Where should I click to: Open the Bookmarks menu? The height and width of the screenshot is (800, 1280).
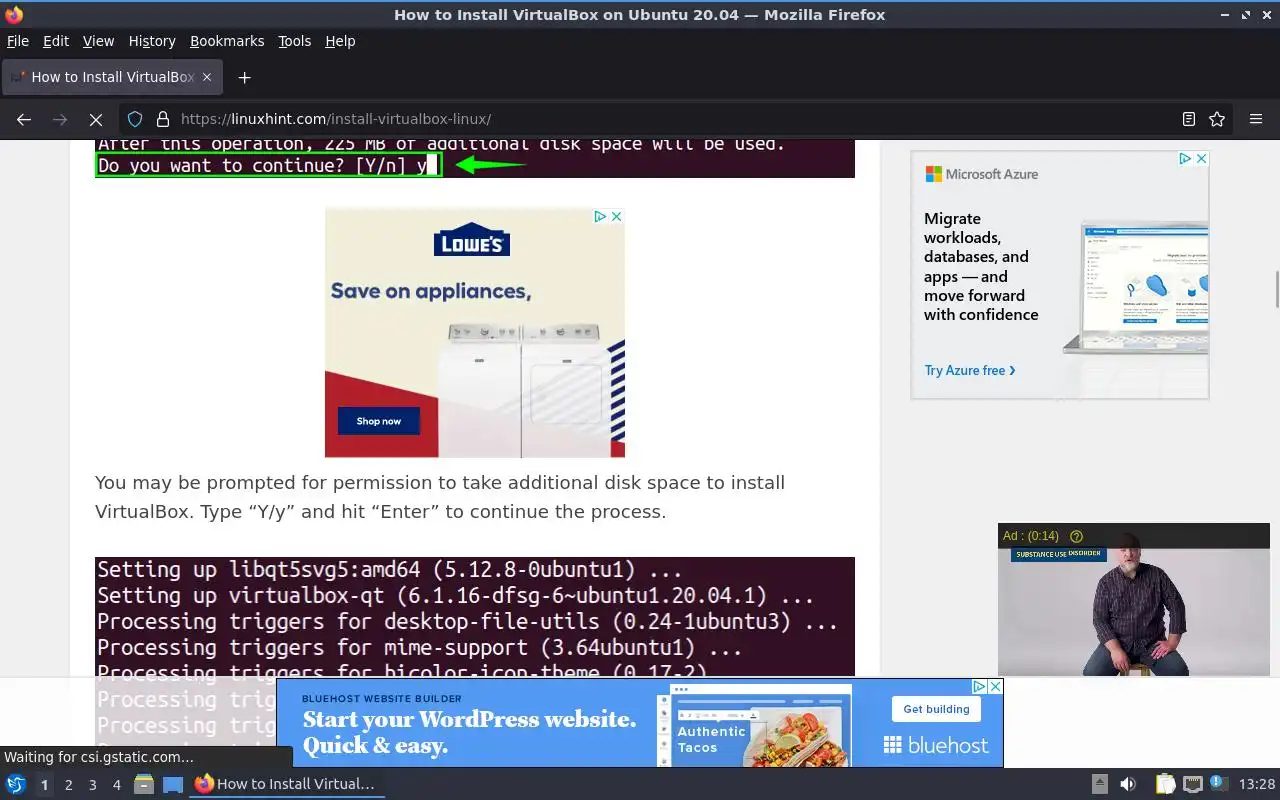[227, 41]
